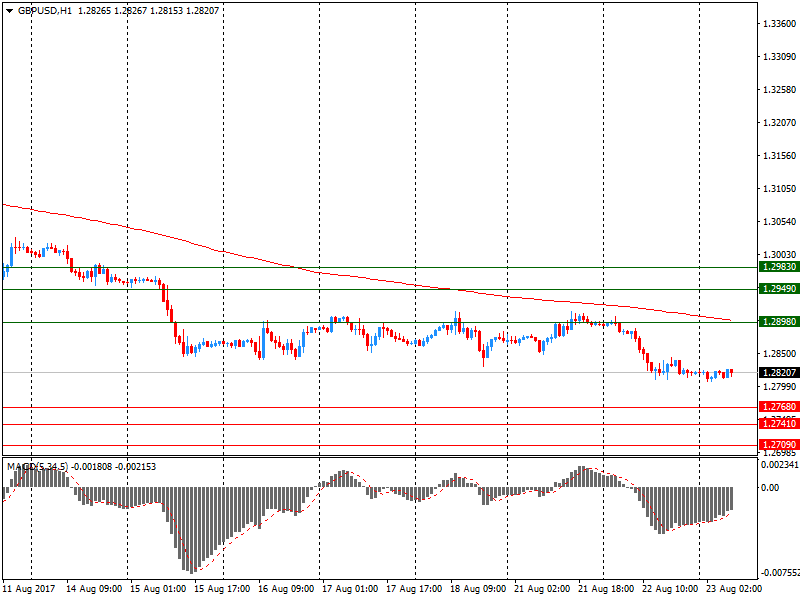Screen dimensions: 800x600
Task: Click the 15 Aug 17:00 time label
Action: point(222,589)
